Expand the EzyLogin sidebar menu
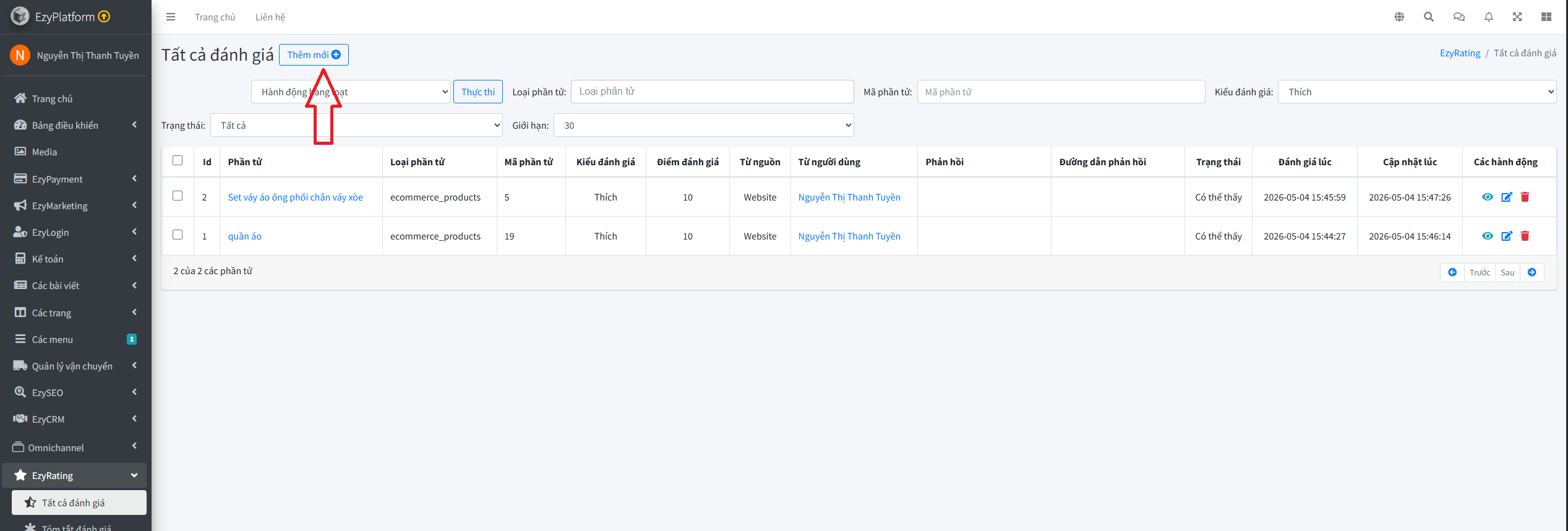This screenshot has width=1568, height=531. click(74, 232)
